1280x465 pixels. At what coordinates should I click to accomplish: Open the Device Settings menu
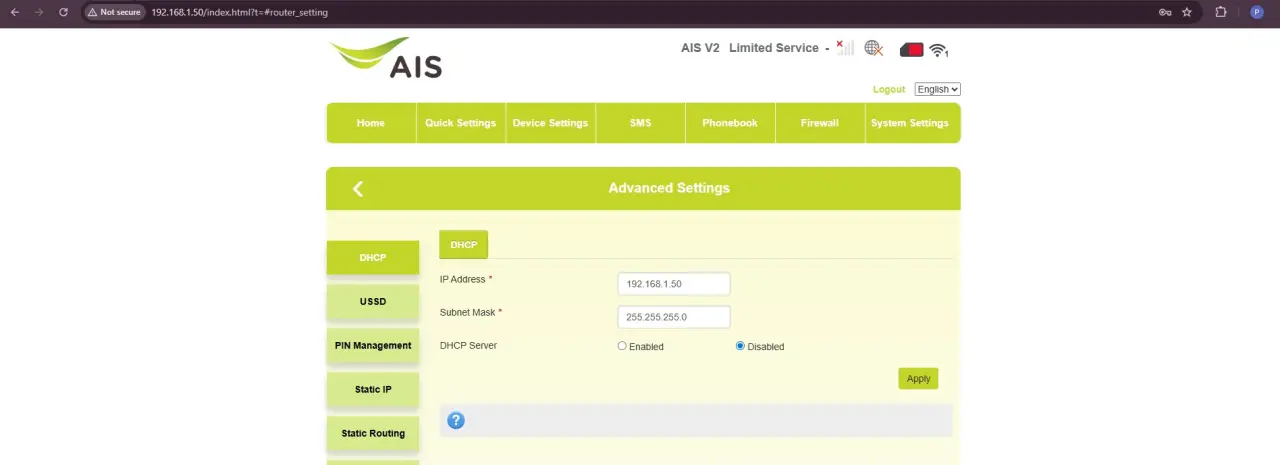click(x=550, y=123)
